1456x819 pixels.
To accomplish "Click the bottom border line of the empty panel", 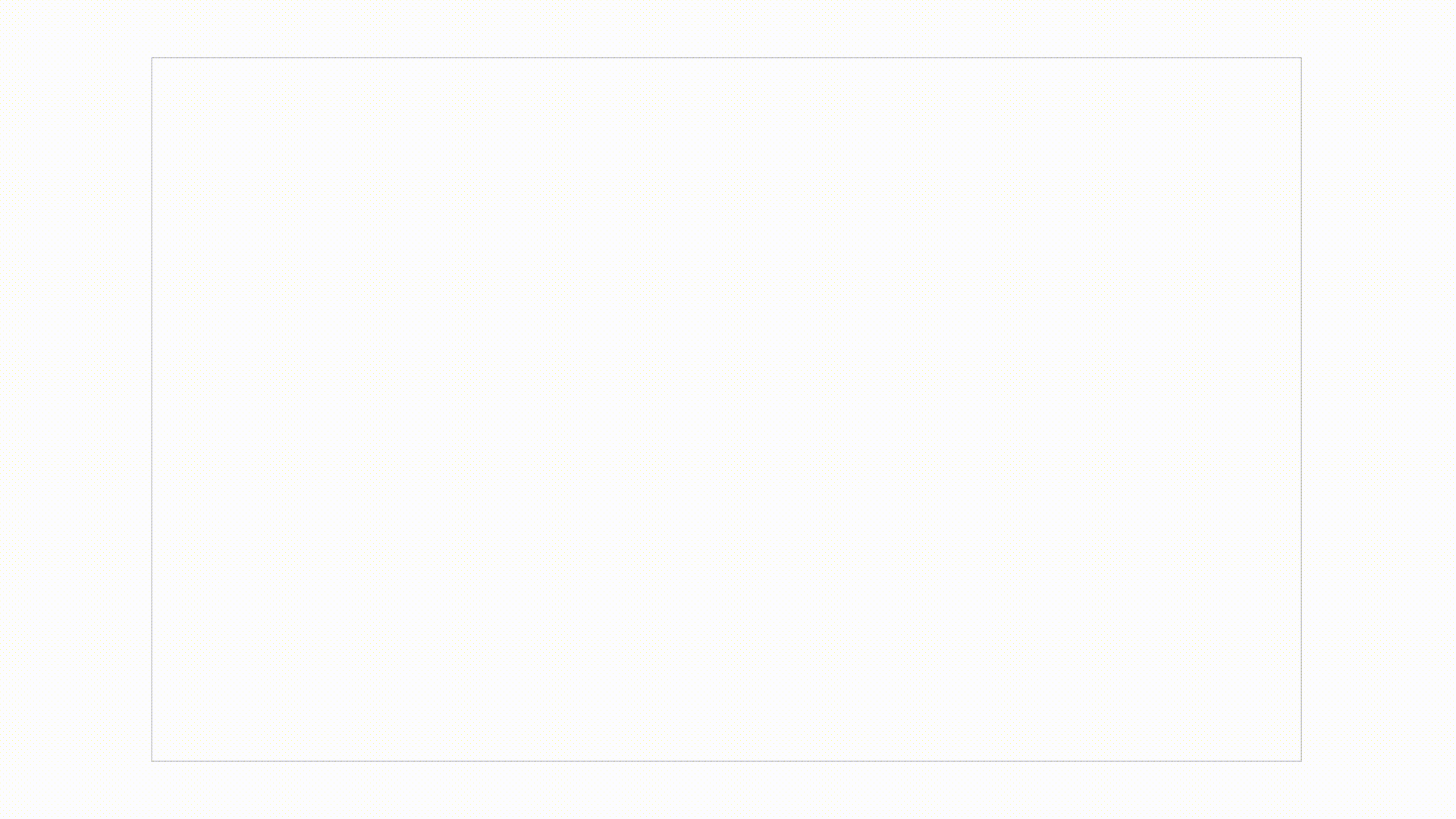I will click(726, 761).
